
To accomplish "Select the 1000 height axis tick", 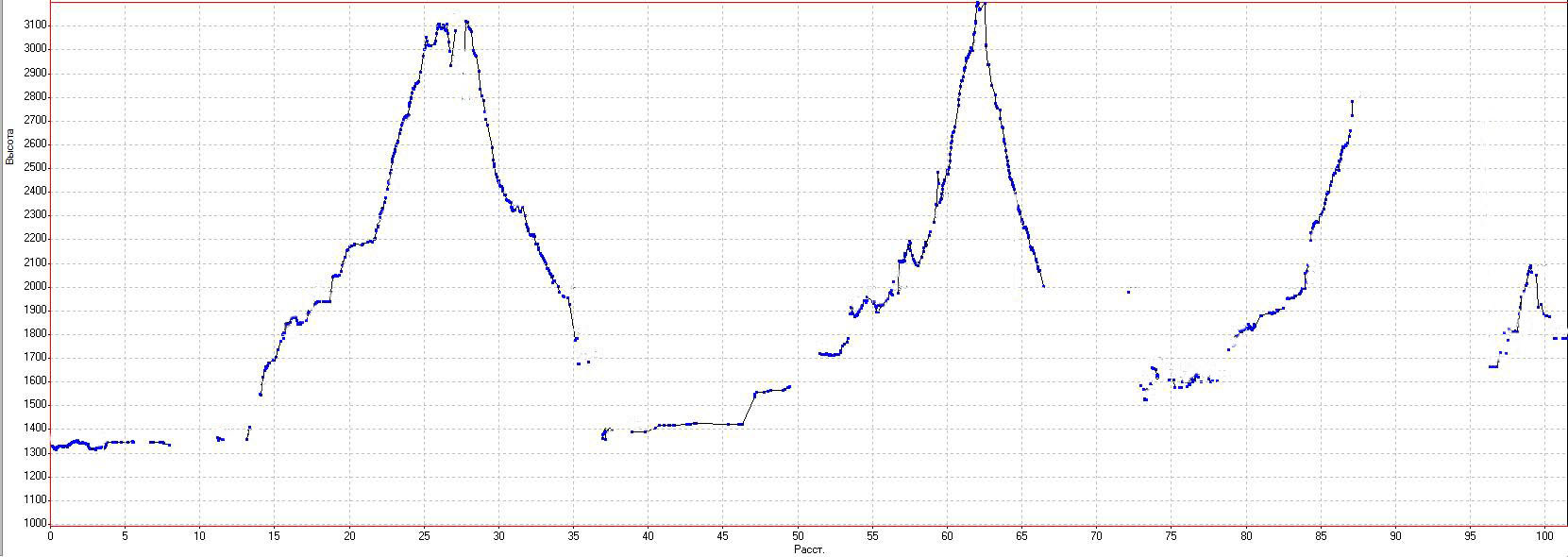I will [34, 523].
